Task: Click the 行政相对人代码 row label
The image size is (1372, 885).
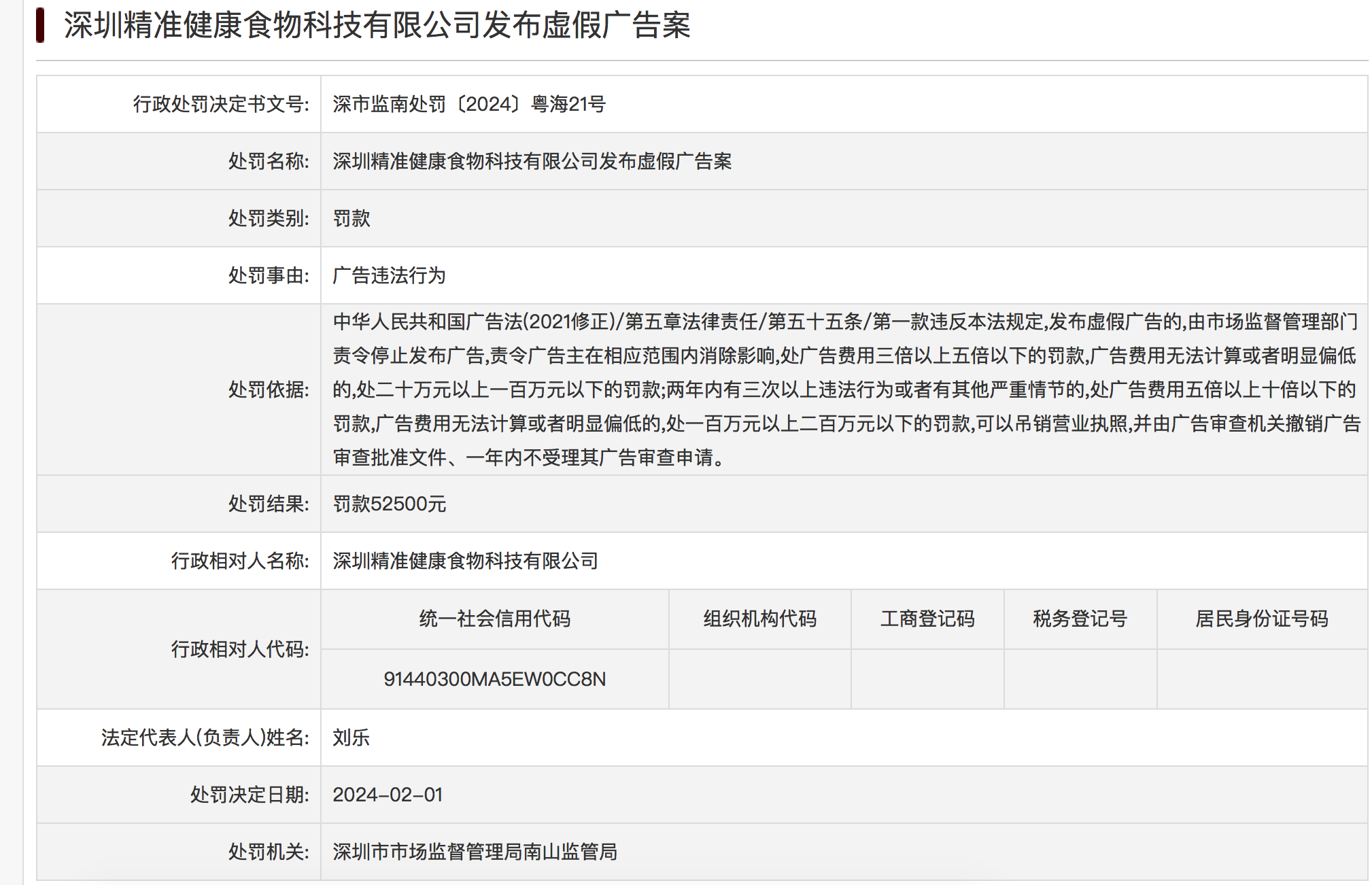Action: click(x=239, y=649)
